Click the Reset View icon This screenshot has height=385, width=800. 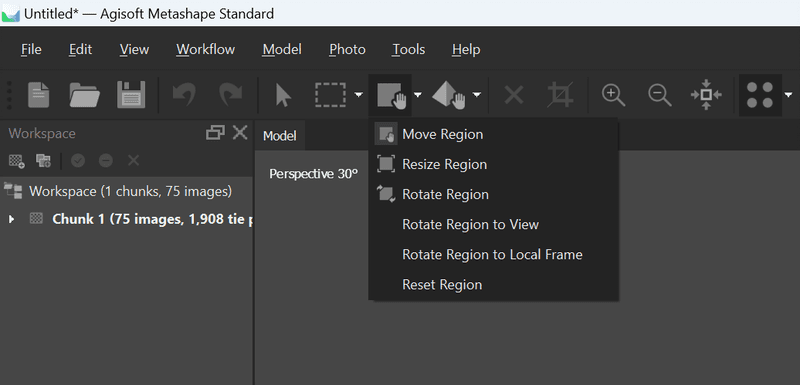point(706,95)
